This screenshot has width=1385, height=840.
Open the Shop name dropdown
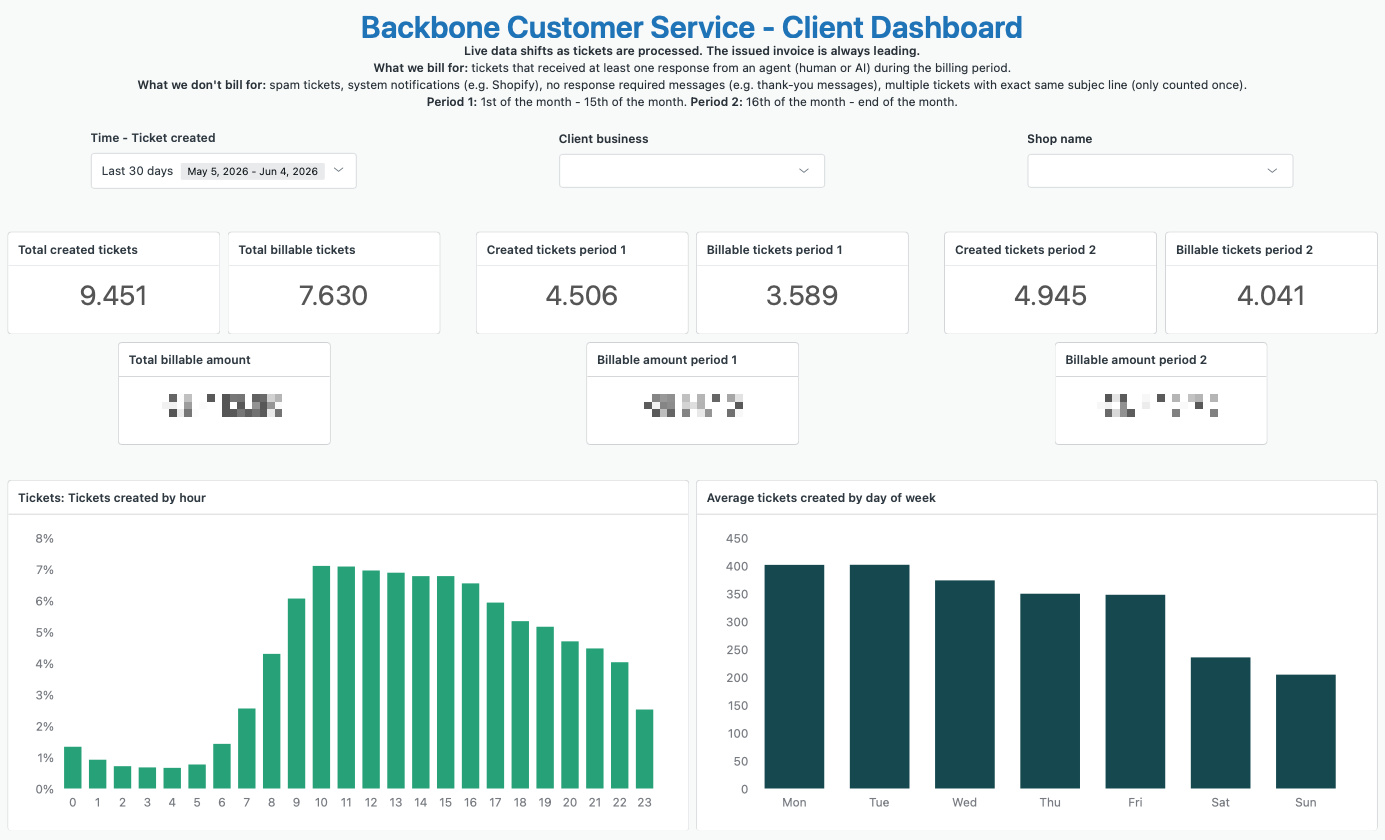[x=1160, y=171]
